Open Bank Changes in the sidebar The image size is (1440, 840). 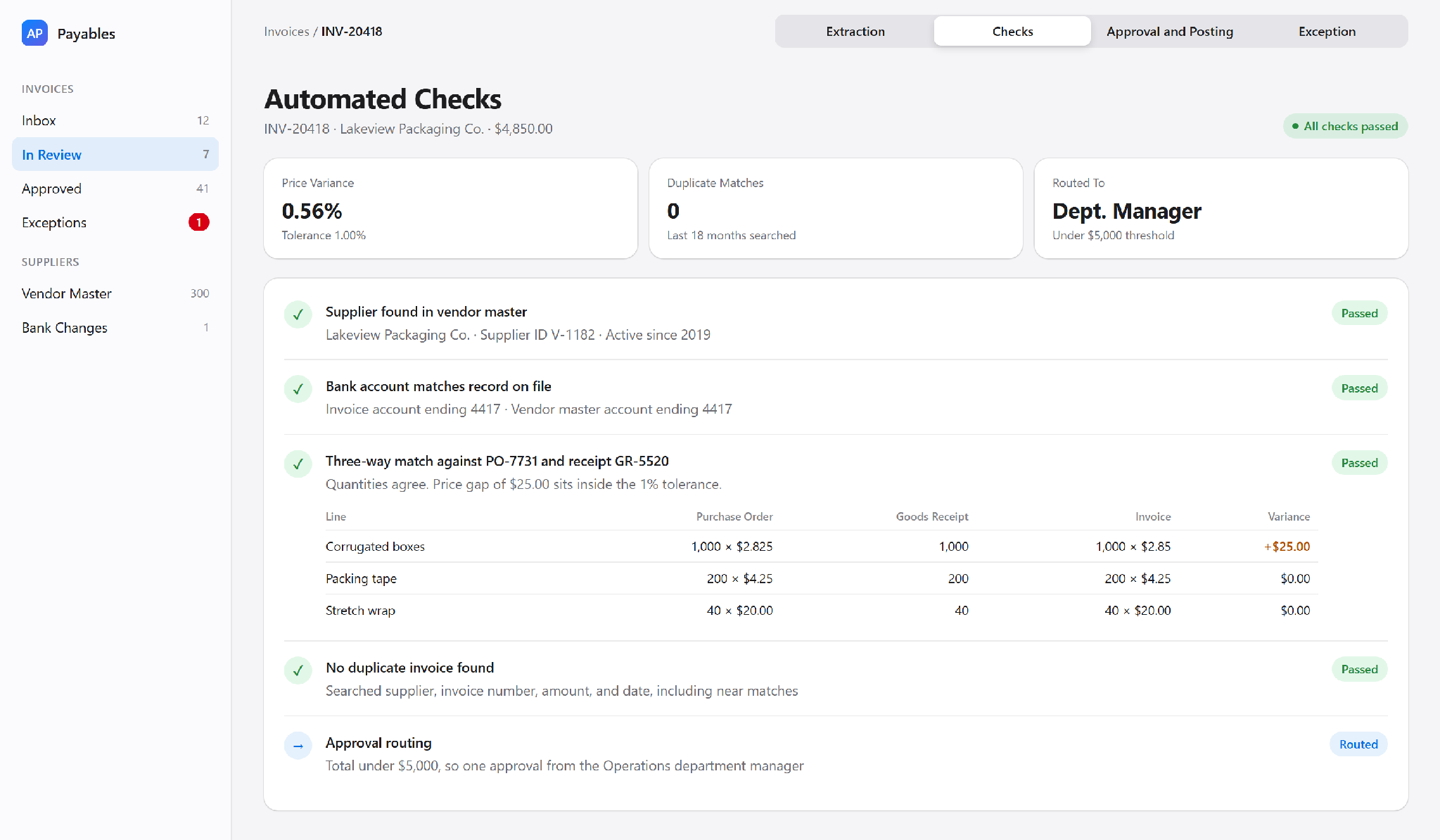[x=115, y=327]
